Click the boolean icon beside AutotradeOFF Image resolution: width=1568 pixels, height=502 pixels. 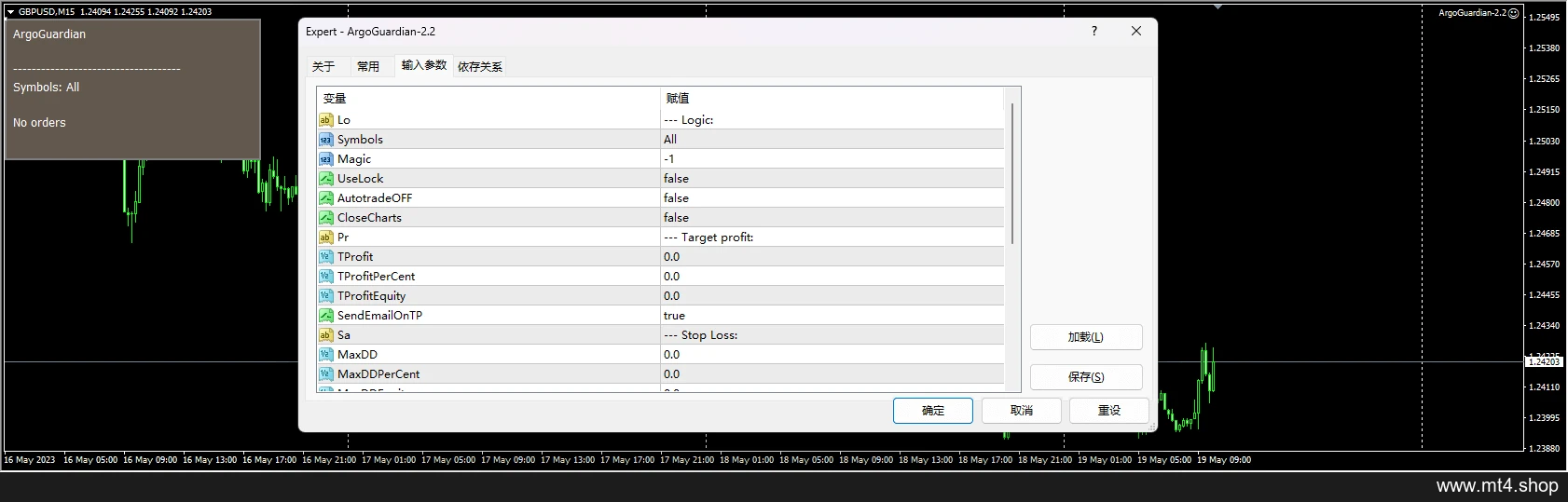coord(325,198)
